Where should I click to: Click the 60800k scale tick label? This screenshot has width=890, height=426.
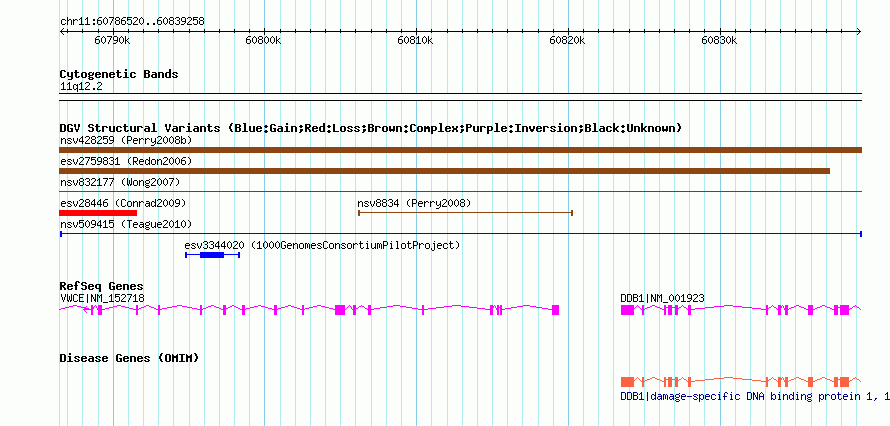tap(263, 40)
